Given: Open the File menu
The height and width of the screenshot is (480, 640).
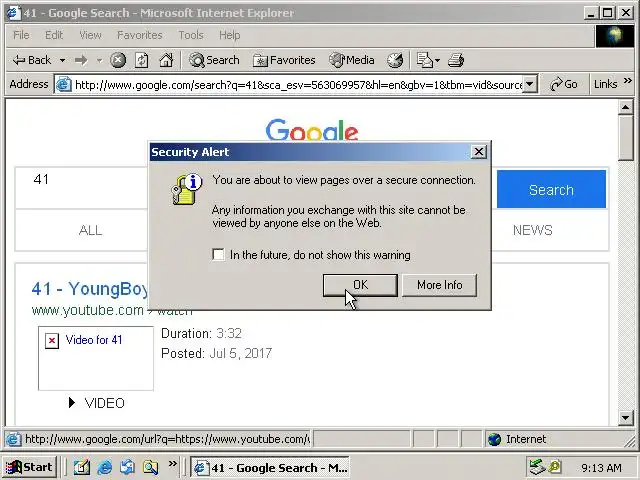Looking at the screenshot, I should (x=21, y=35).
